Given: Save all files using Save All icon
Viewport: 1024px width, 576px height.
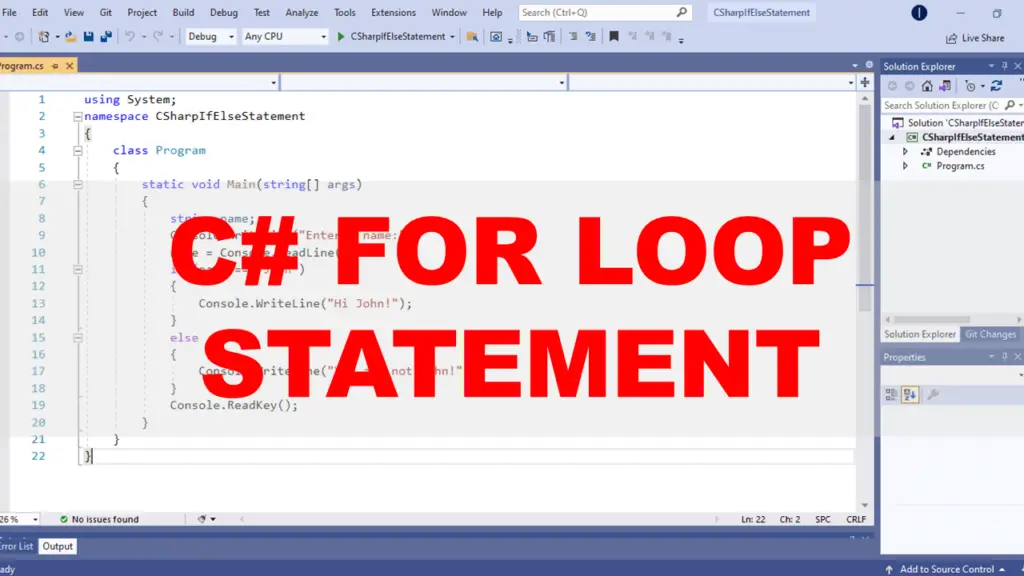Looking at the screenshot, I should 104,36.
